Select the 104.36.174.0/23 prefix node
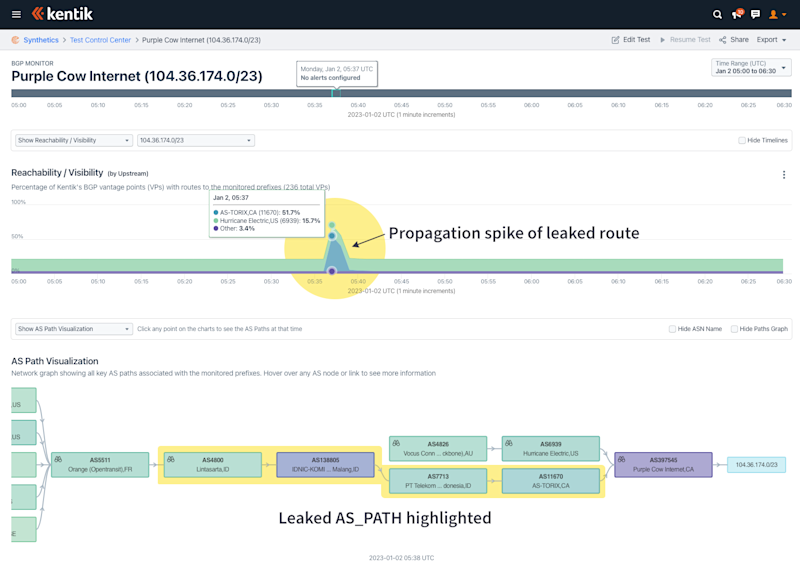This screenshot has width=800, height=574. pos(756,465)
